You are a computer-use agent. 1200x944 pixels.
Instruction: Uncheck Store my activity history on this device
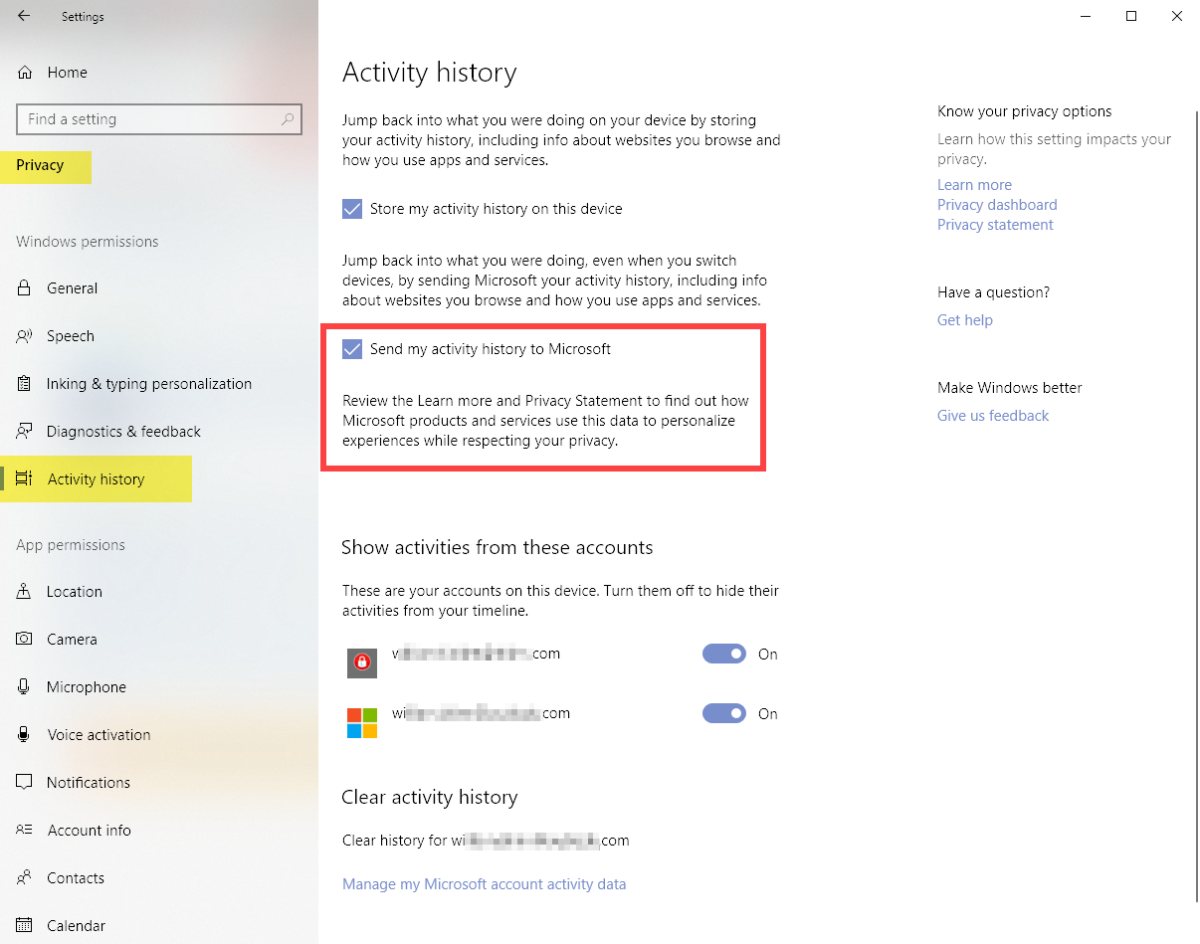tap(352, 209)
